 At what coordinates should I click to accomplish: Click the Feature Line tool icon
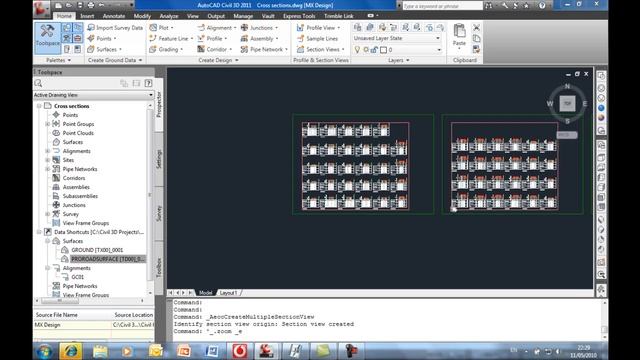click(x=153, y=38)
